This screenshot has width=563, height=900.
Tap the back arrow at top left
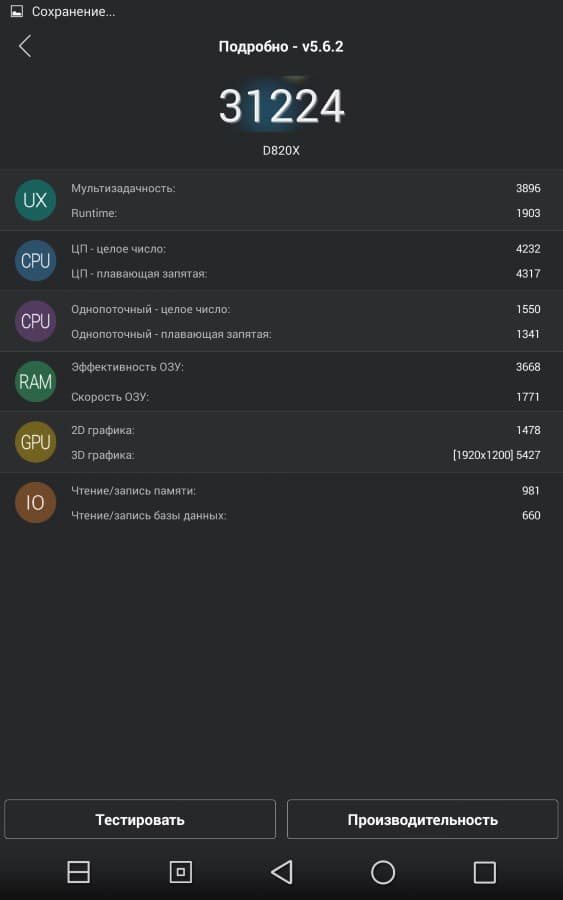[25, 46]
